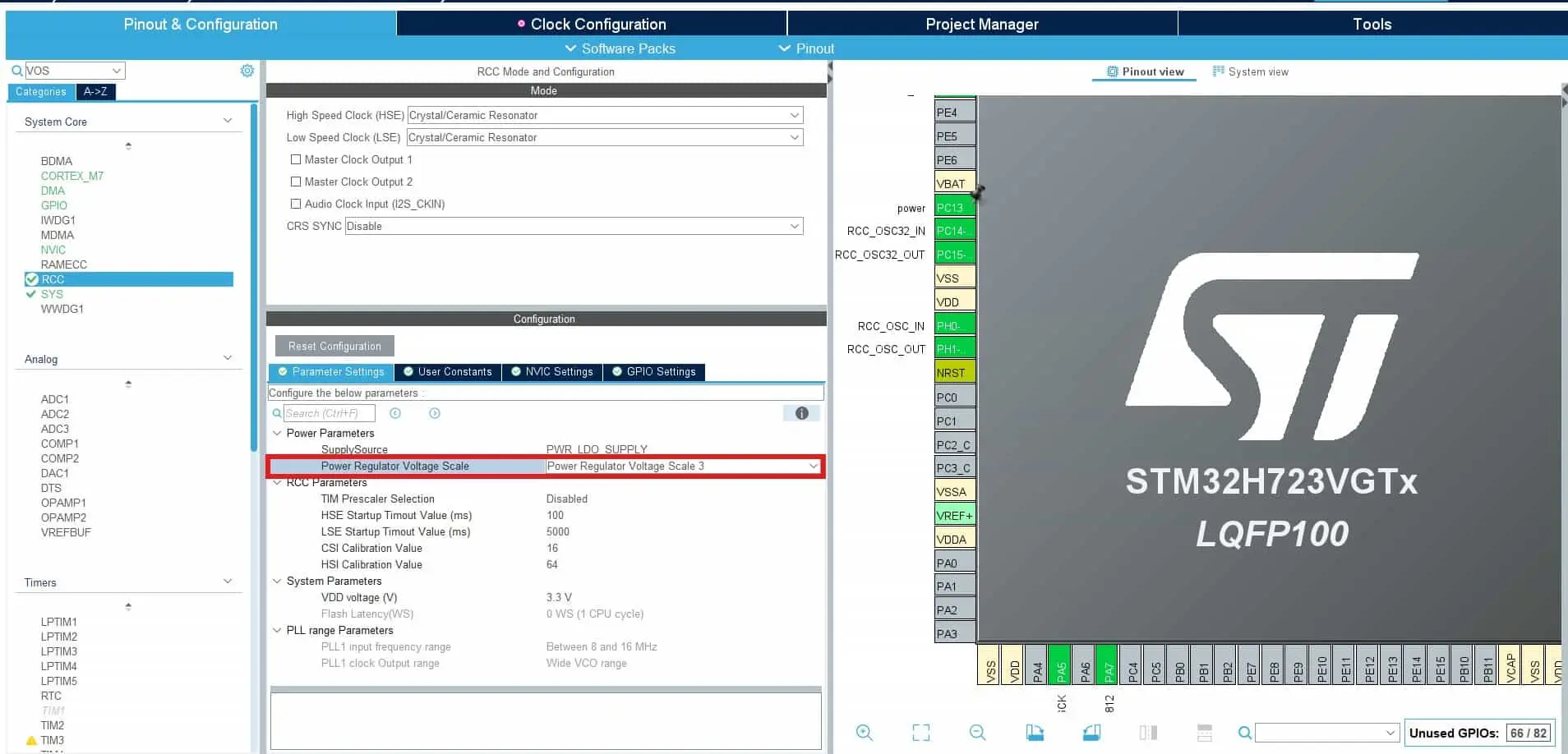Select the VBAT pin
The image size is (1568, 754).
click(955, 183)
